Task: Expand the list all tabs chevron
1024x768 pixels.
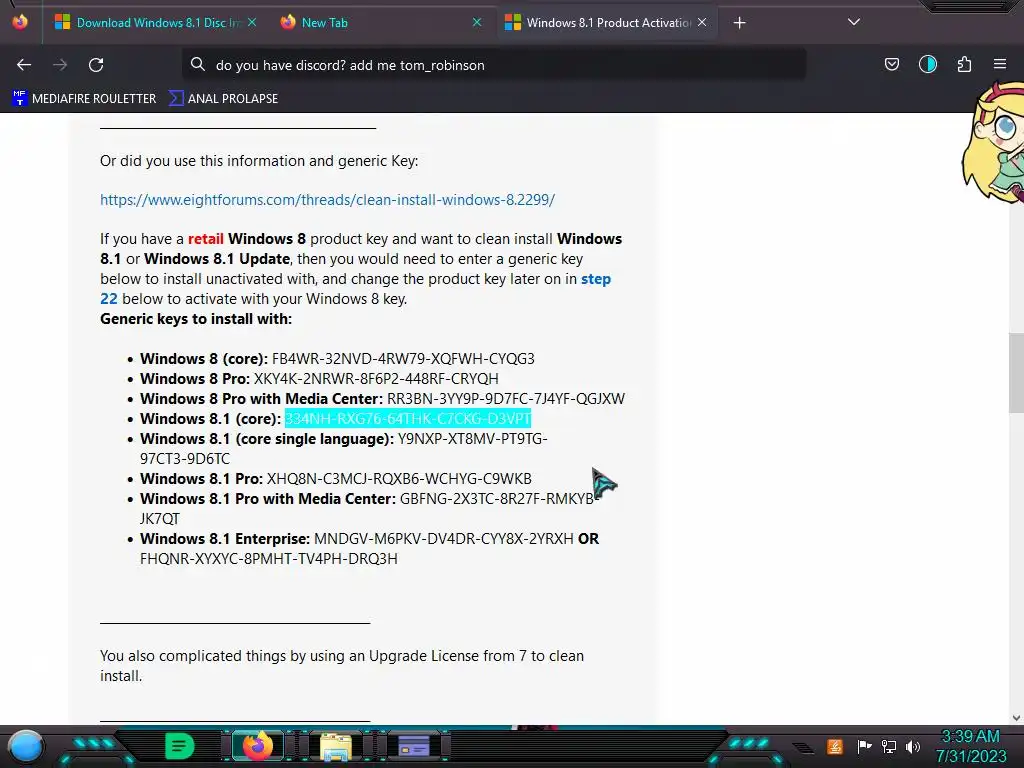Action: (x=854, y=22)
